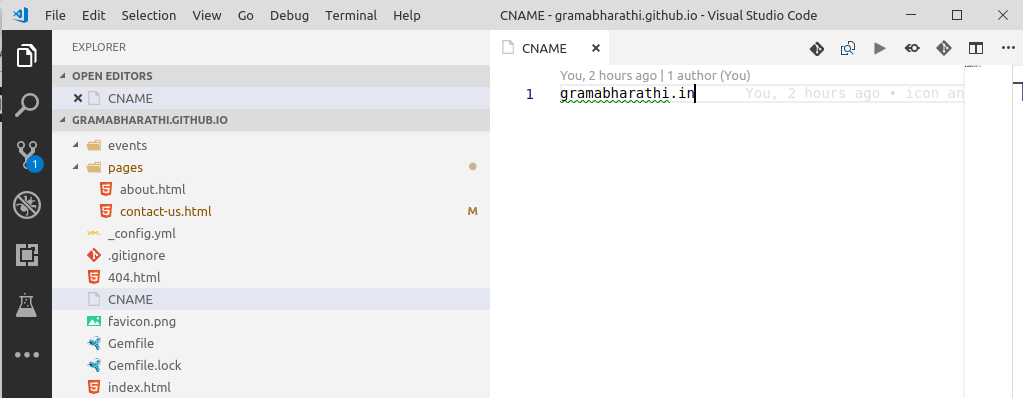Open the editor More Actions ellipsis
Viewport: 1023px width, 398px height.
tap(1007, 48)
